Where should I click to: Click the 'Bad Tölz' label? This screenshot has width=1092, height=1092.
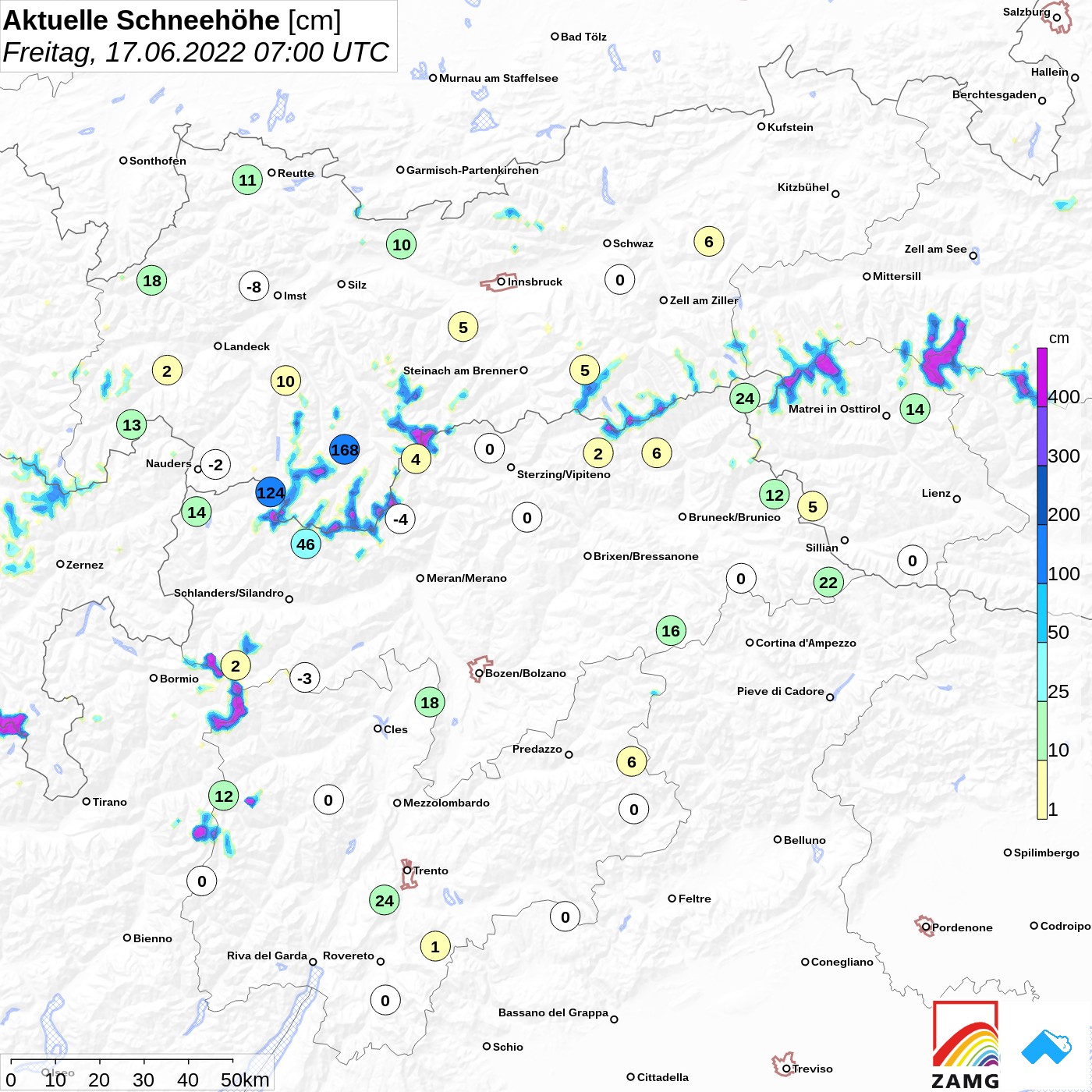[583, 37]
